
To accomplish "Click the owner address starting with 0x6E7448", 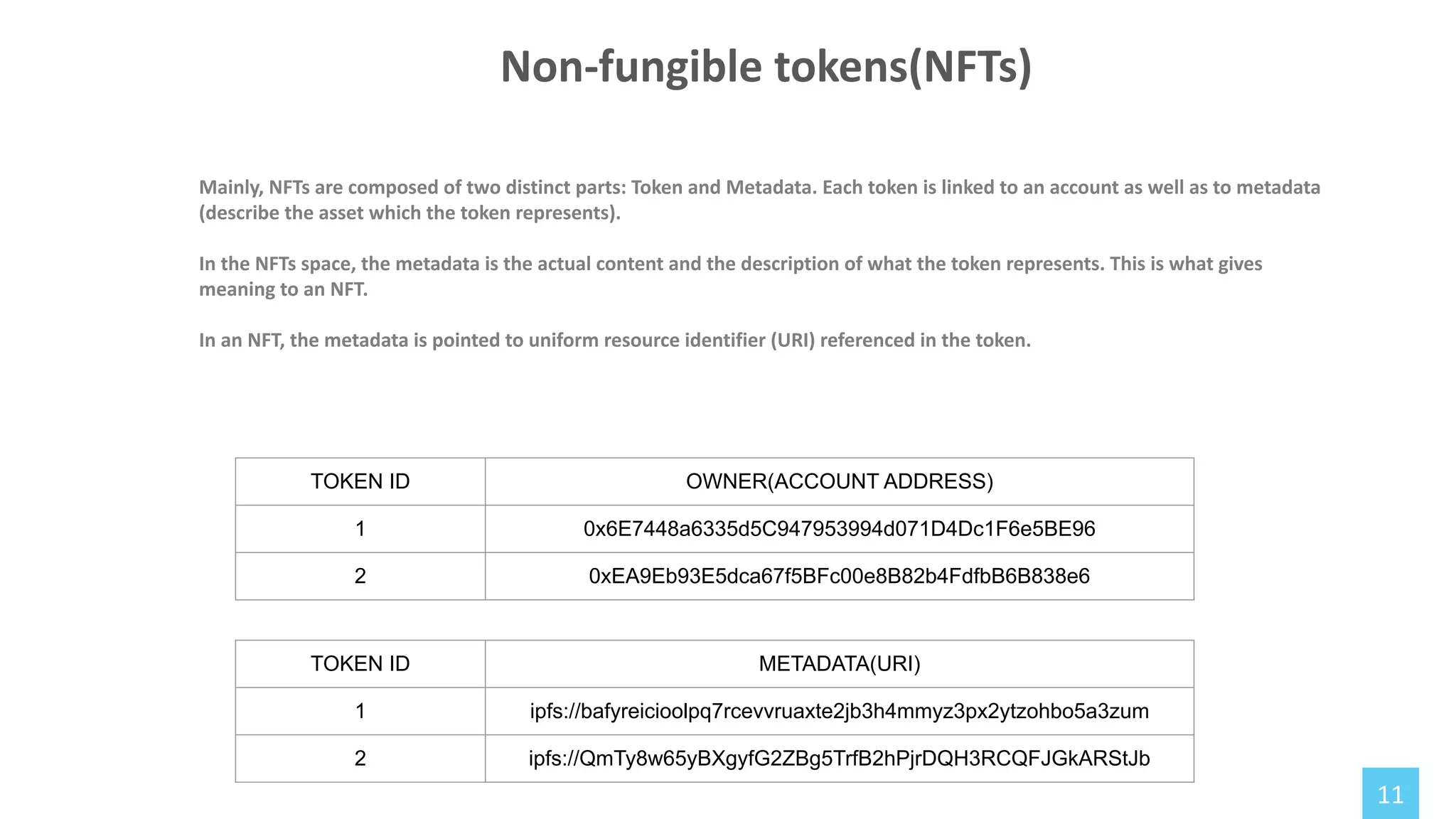I will 839,529.
